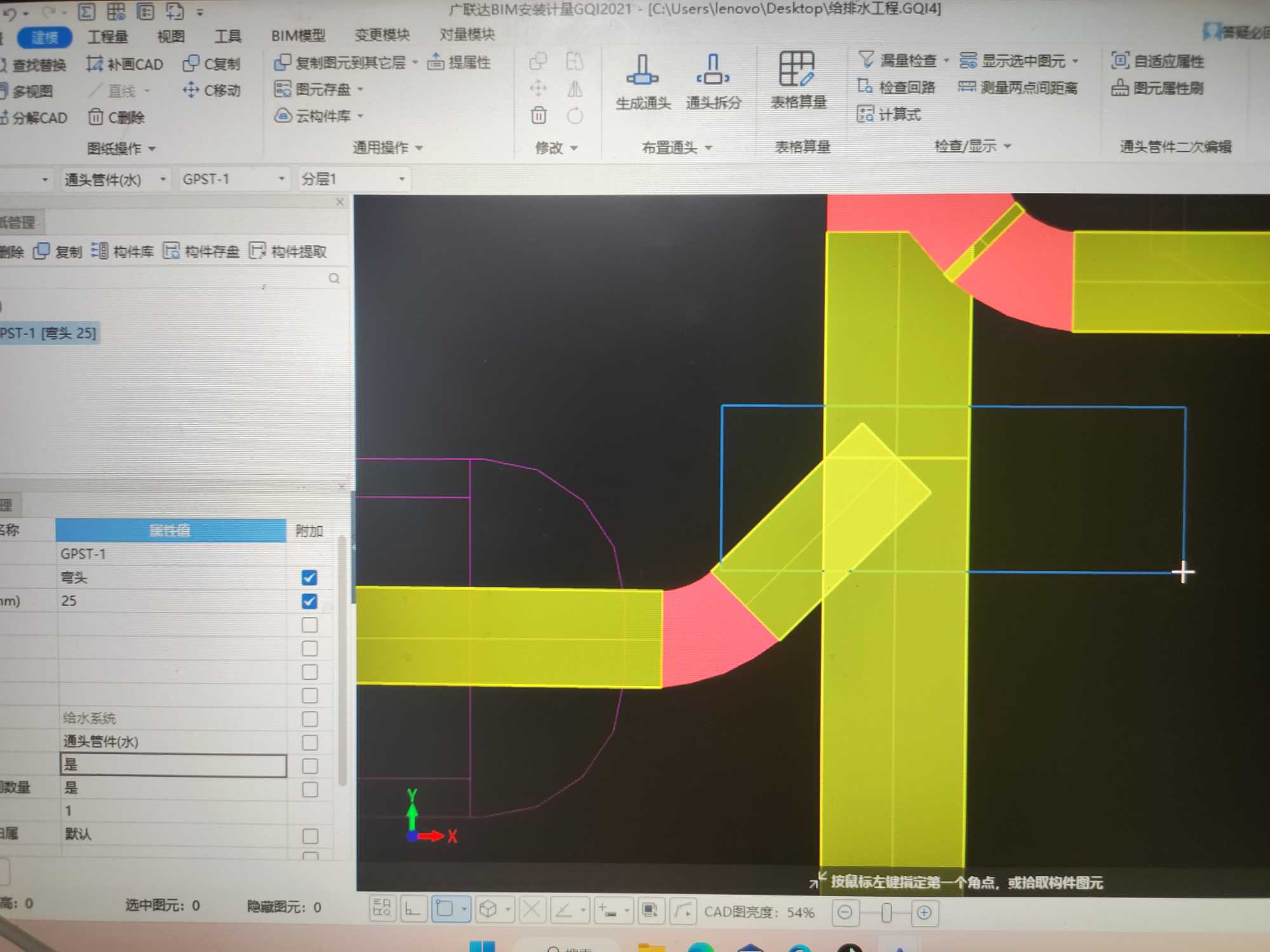
Task: Check the 给水系统 row checkbox
Action: click(310, 719)
